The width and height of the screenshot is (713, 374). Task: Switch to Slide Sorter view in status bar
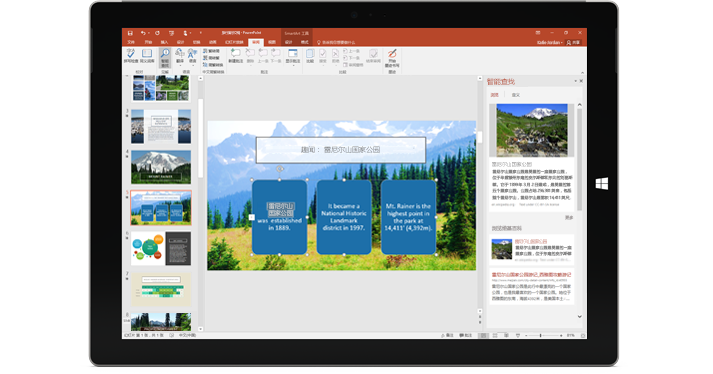(495, 335)
